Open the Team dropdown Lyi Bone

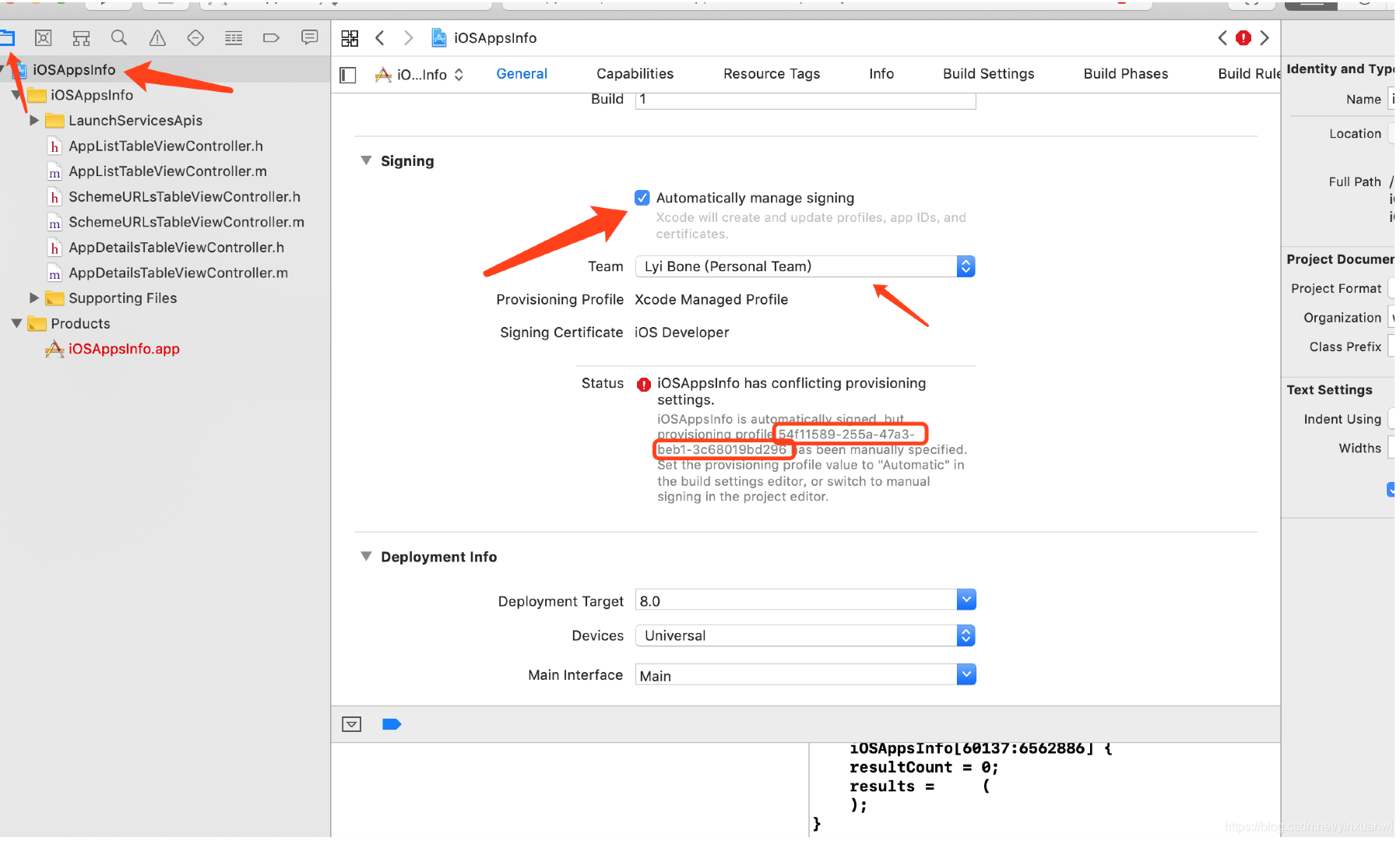[805, 266]
